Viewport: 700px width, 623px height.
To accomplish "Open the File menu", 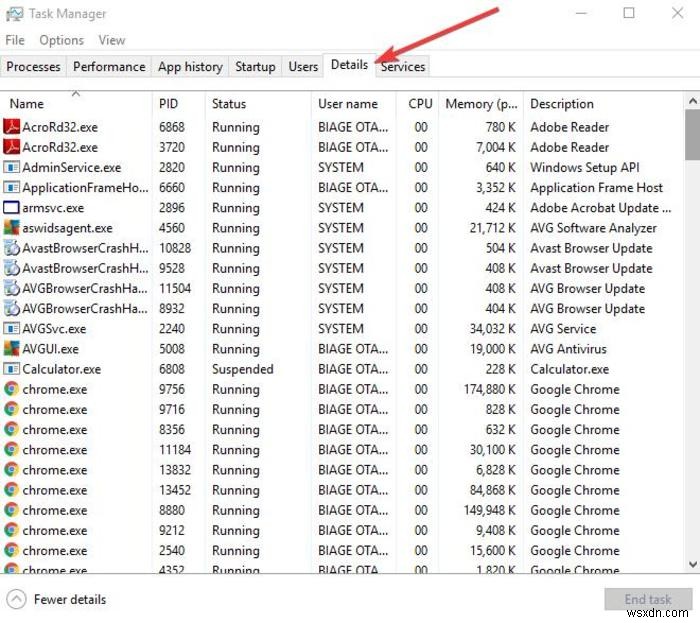I will [15, 40].
